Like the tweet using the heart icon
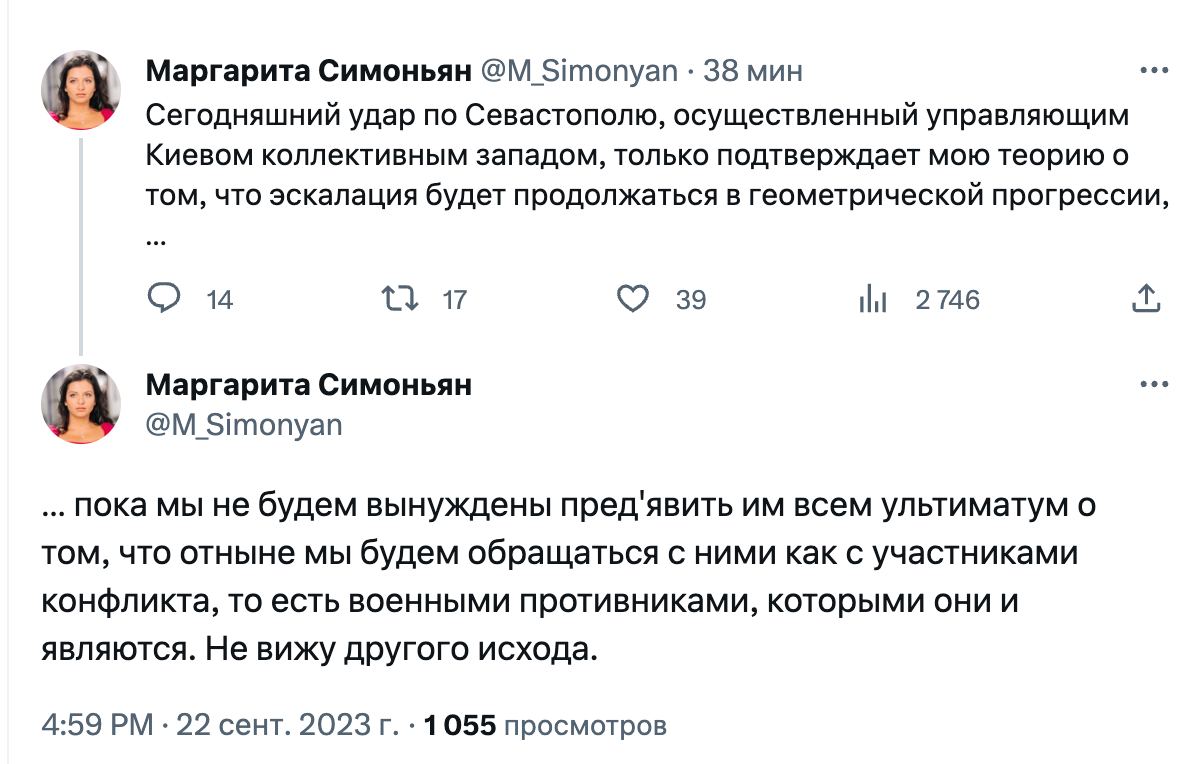The height and width of the screenshot is (764, 1202). point(632,299)
